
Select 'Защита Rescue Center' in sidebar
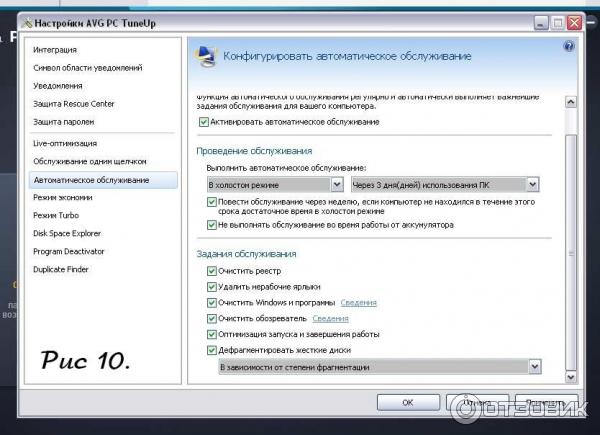pyautogui.click(x=73, y=103)
